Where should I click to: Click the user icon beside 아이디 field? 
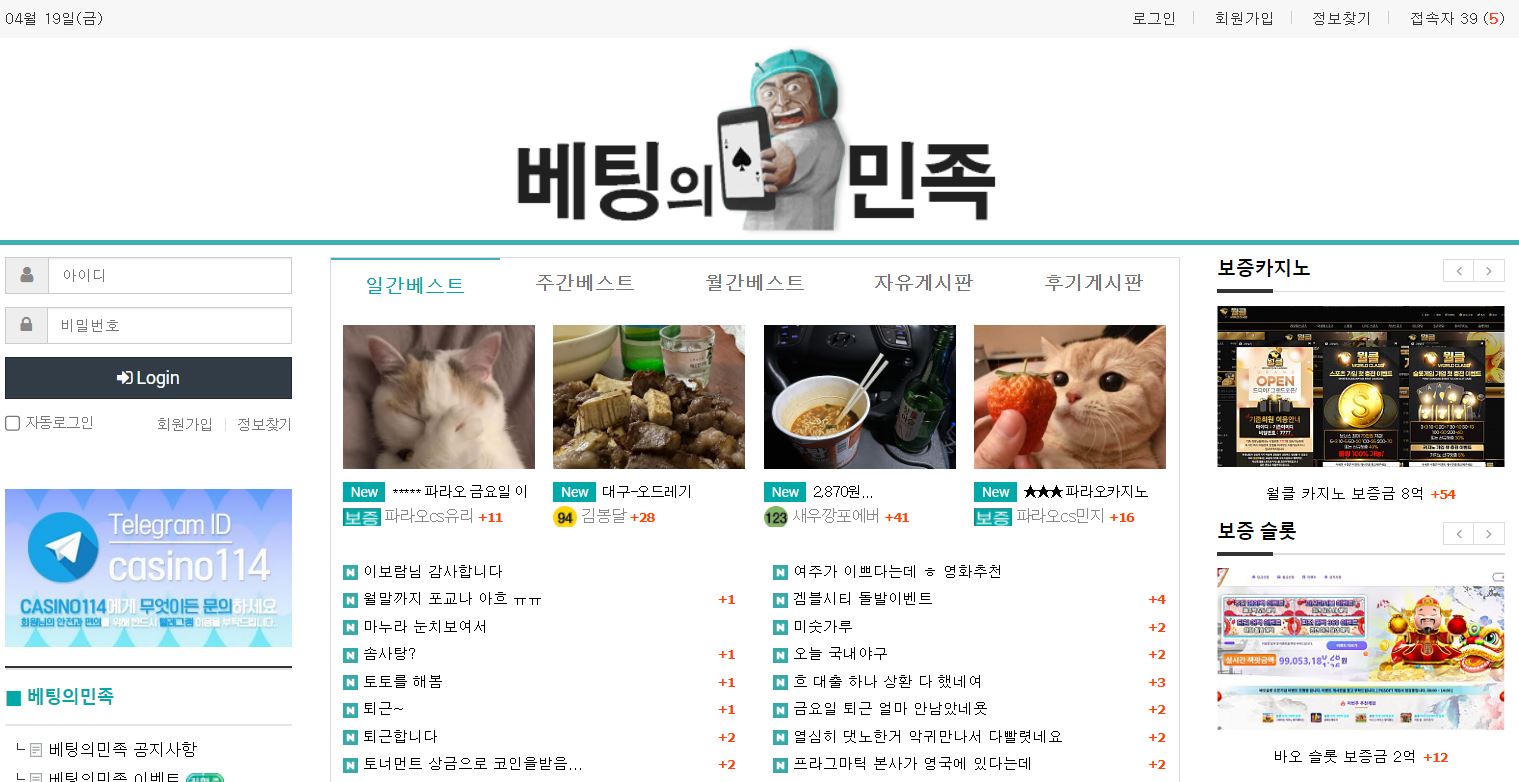point(27,275)
